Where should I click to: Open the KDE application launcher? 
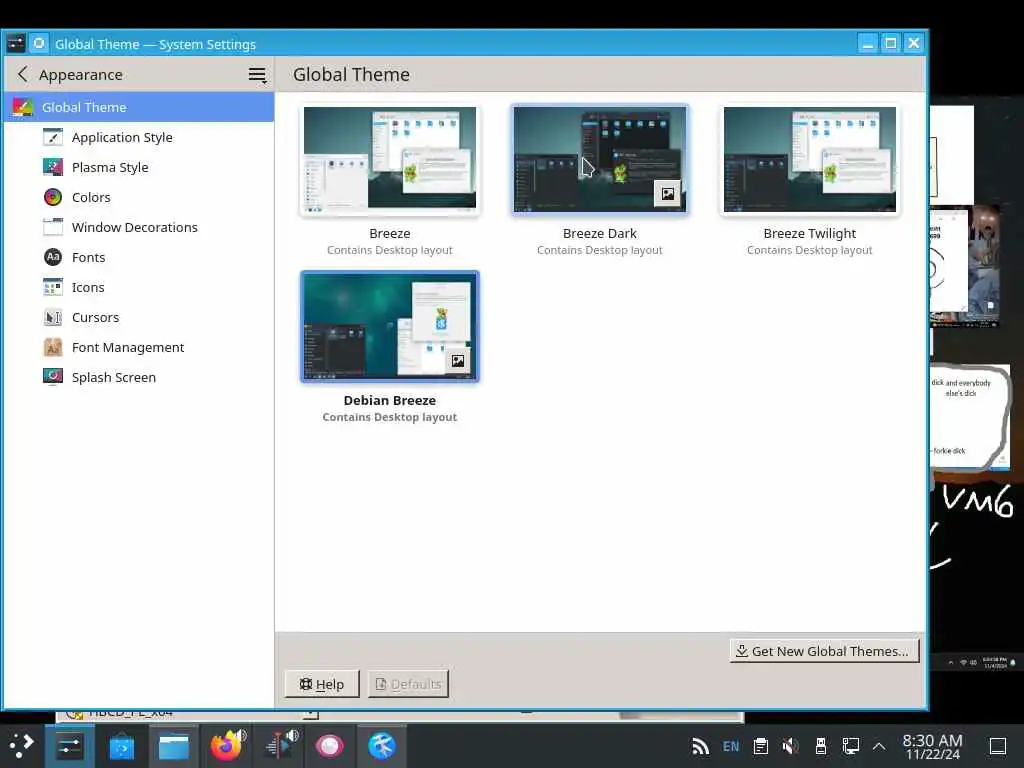tap(22, 746)
